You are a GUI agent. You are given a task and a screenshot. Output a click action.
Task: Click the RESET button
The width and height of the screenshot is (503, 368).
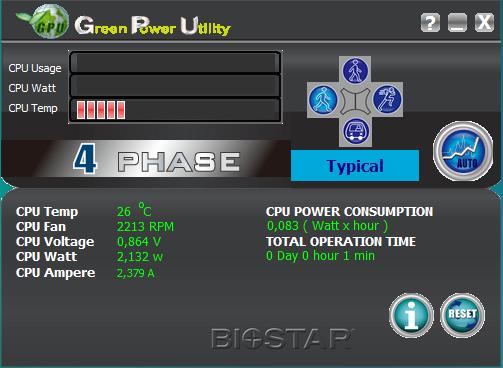[x=462, y=315]
